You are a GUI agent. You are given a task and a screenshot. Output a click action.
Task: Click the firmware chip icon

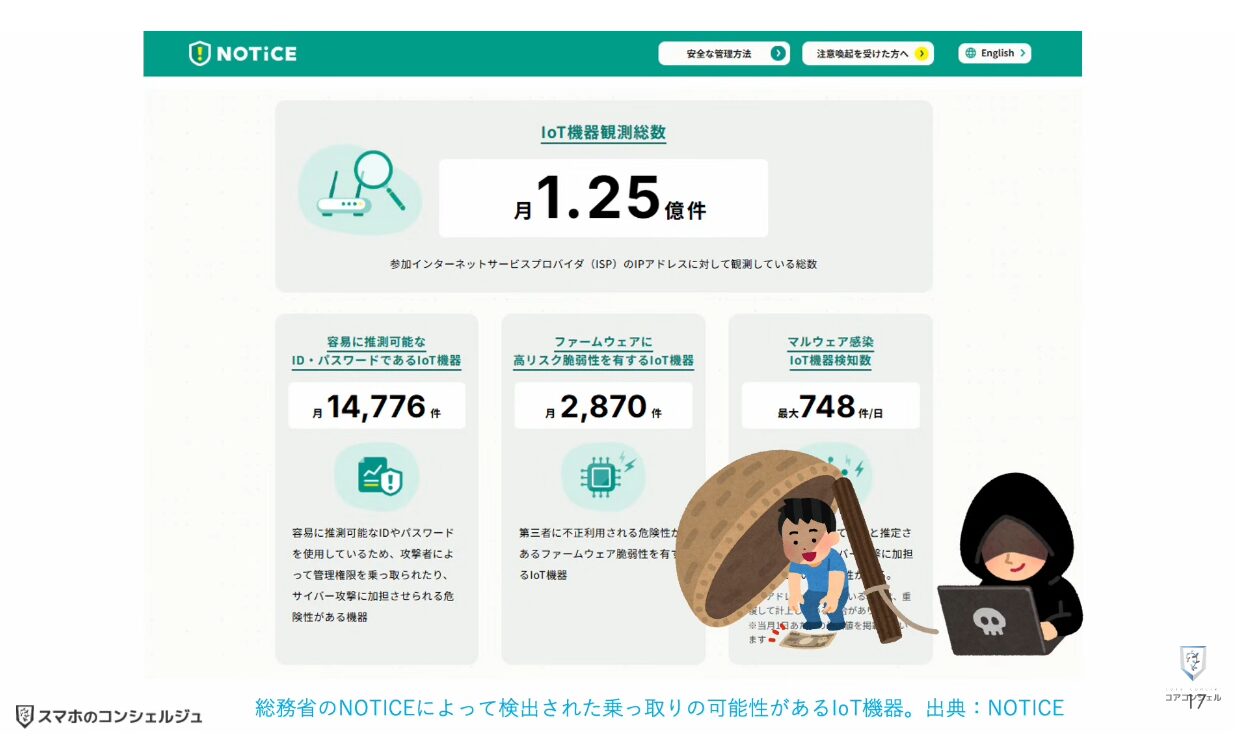(x=602, y=477)
